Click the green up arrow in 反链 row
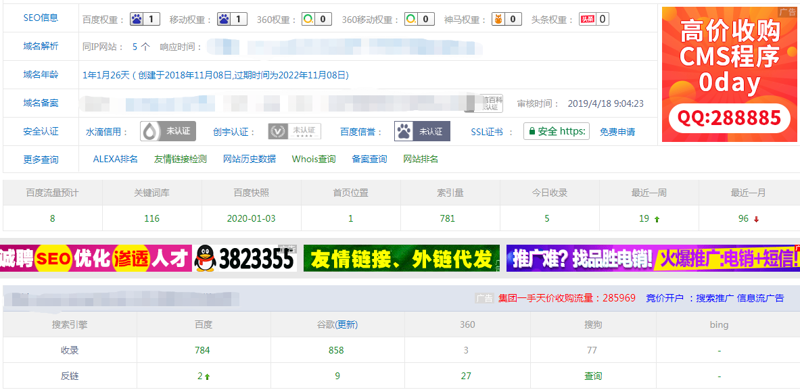 [x=207, y=377]
